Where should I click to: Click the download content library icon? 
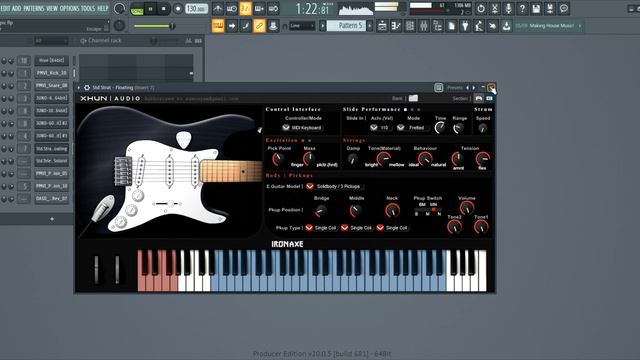tap(507, 26)
